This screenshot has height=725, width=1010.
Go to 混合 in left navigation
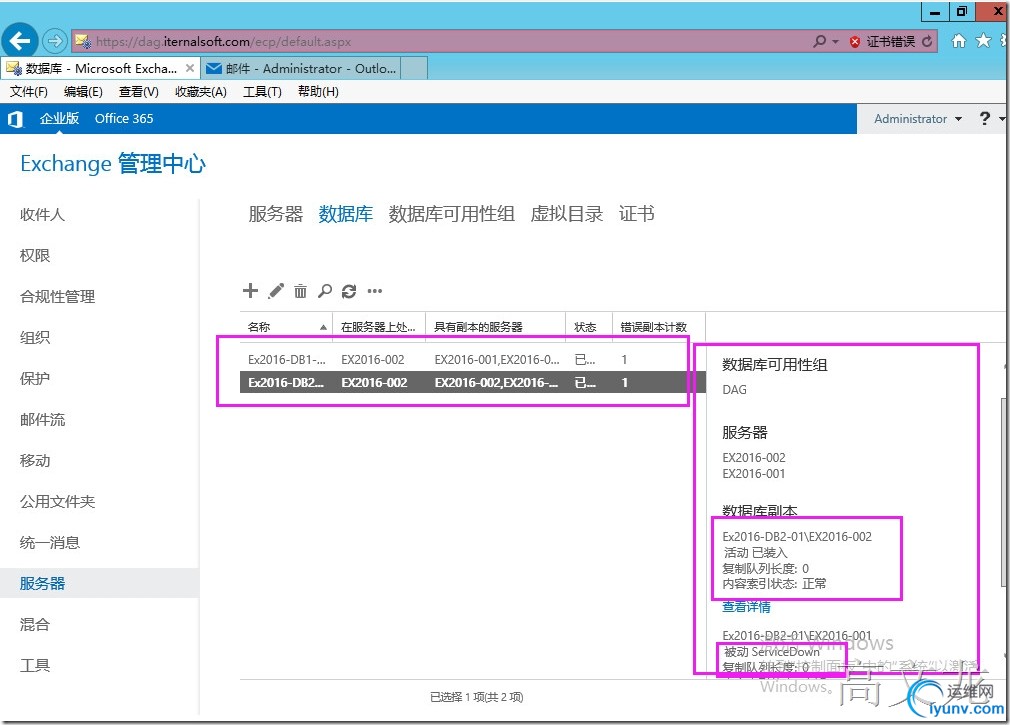tap(35, 625)
